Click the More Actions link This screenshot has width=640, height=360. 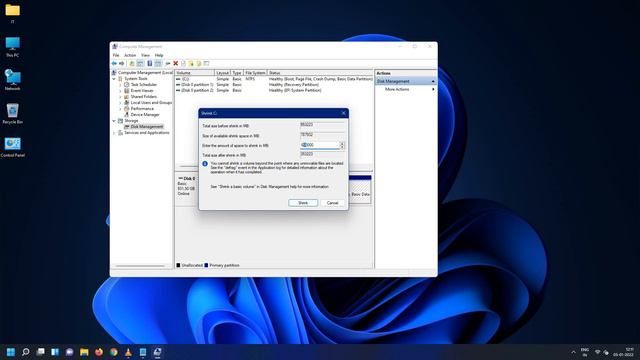[397, 89]
